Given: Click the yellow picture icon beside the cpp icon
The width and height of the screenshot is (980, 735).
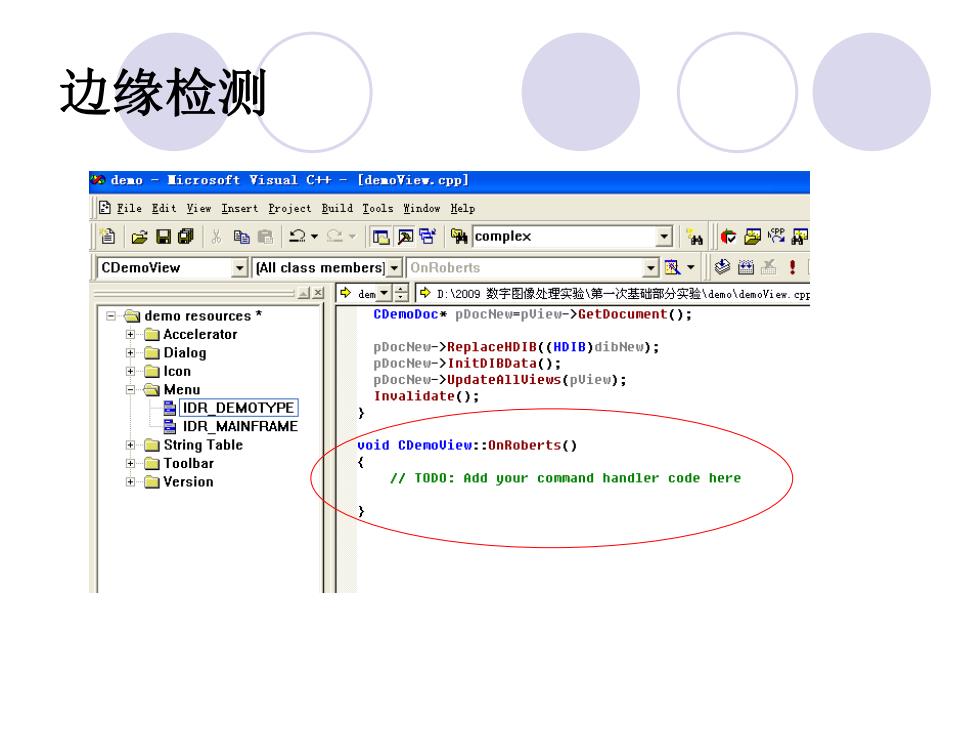Looking at the screenshot, I should click(752, 236).
